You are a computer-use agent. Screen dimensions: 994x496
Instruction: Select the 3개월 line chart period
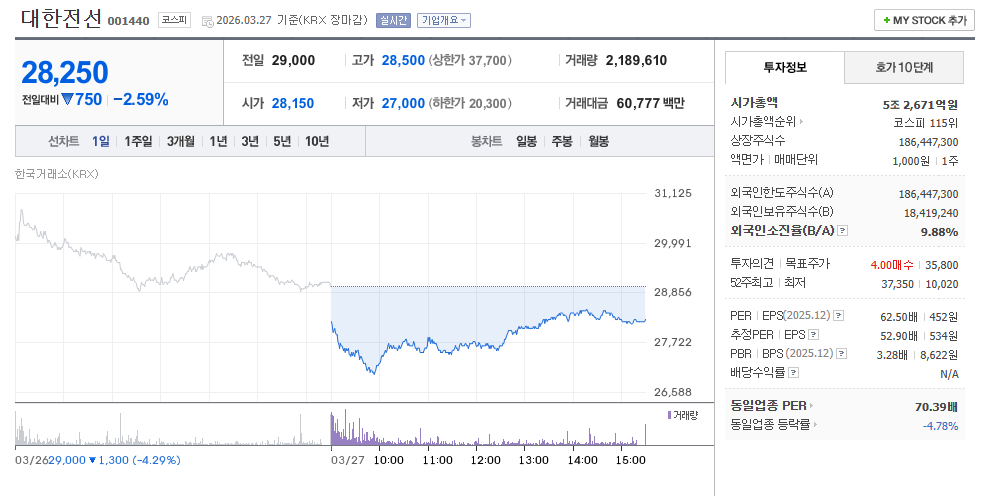(181, 141)
